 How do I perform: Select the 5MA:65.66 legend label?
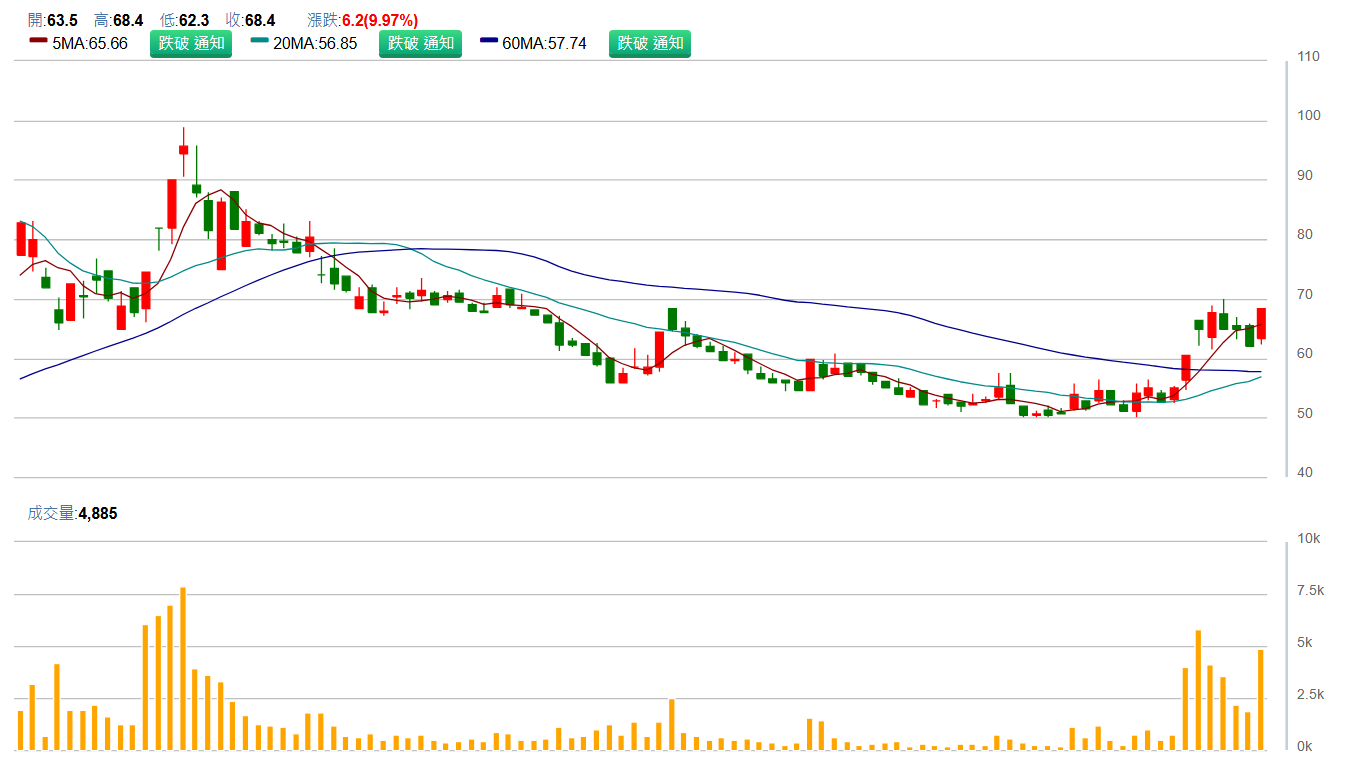pos(90,44)
